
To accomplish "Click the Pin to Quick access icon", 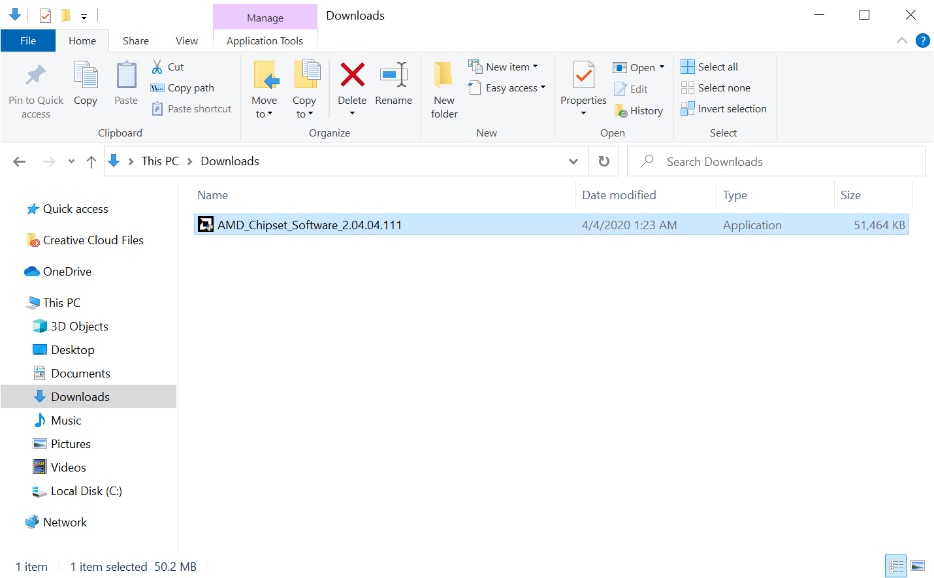I will coord(35,76).
